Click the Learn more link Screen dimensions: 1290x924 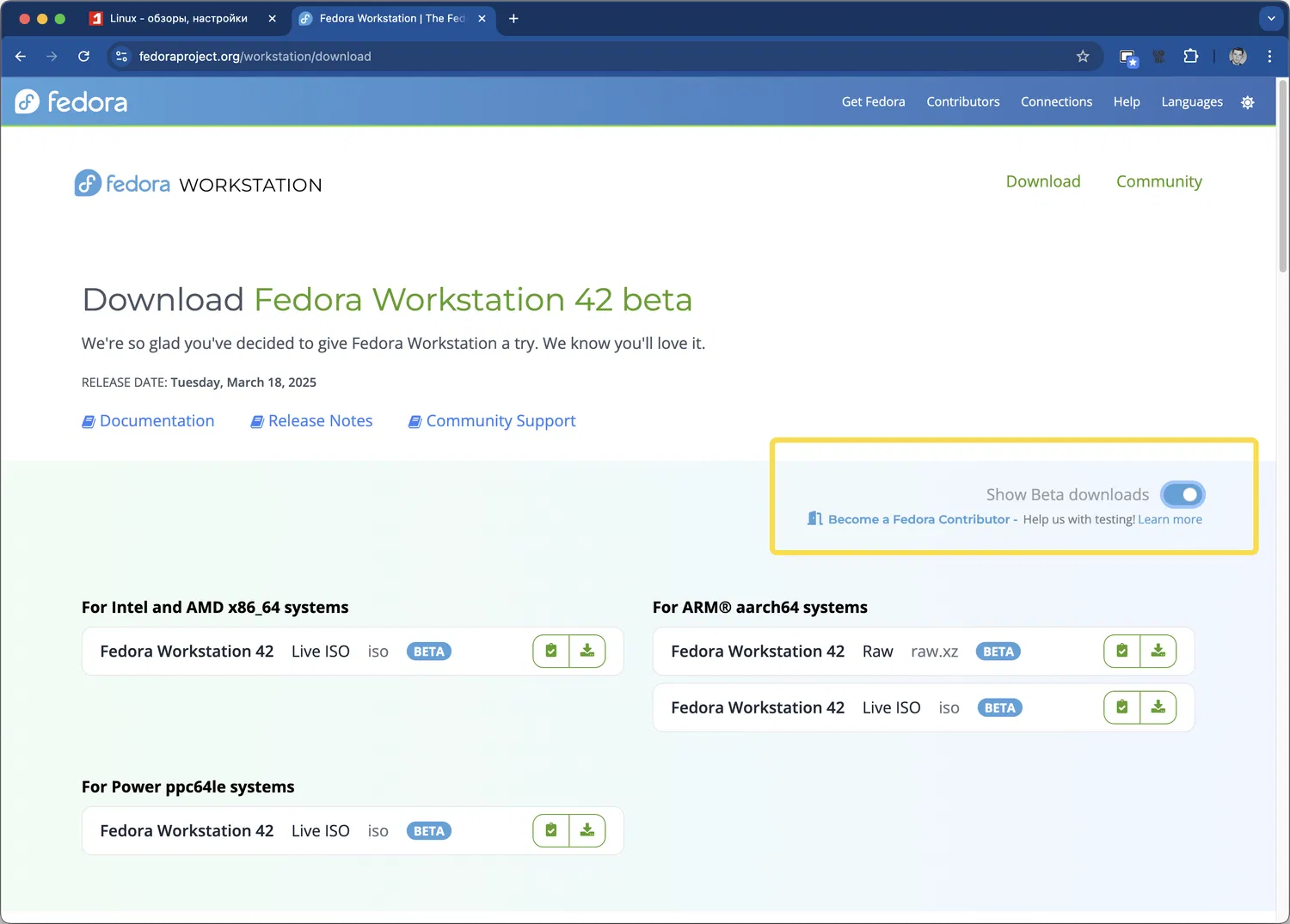coord(1170,519)
